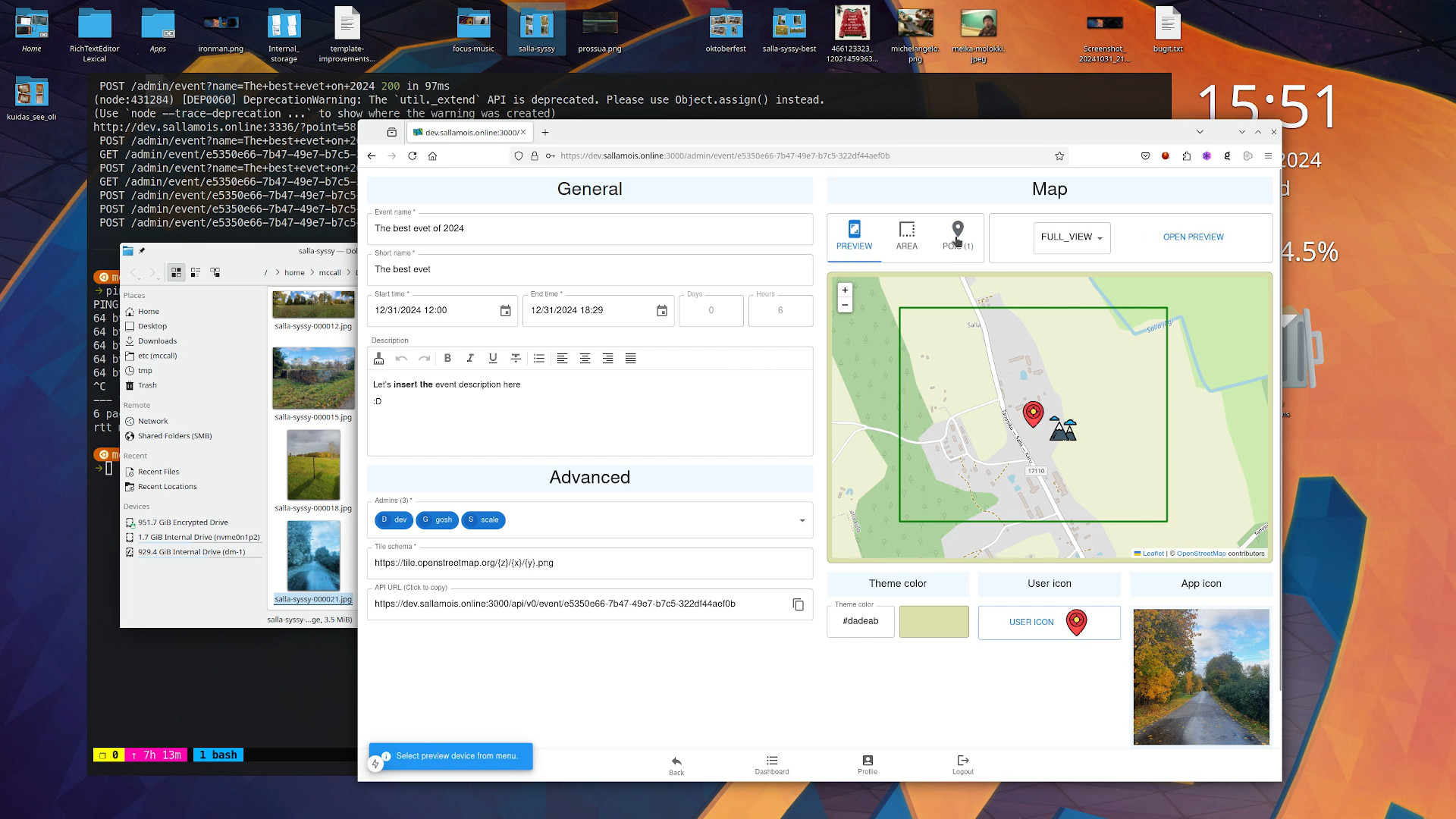Zoom out on the map
The height and width of the screenshot is (819, 1456).
[x=845, y=305]
